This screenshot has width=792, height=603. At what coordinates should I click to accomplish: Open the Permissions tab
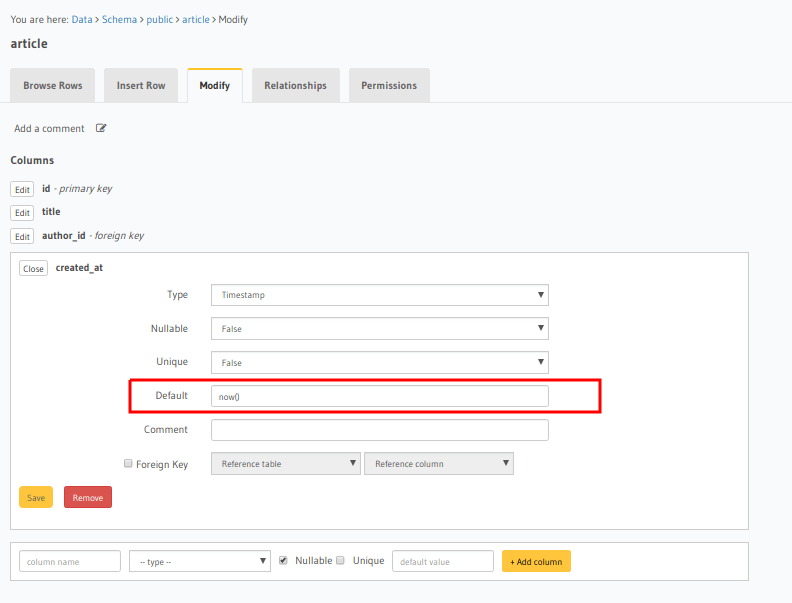tap(389, 86)
